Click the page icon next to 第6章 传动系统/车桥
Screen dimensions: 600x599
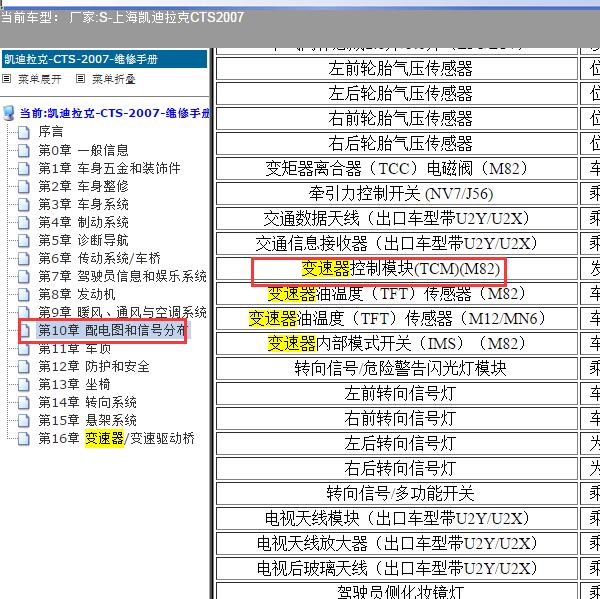coord(24,258)
